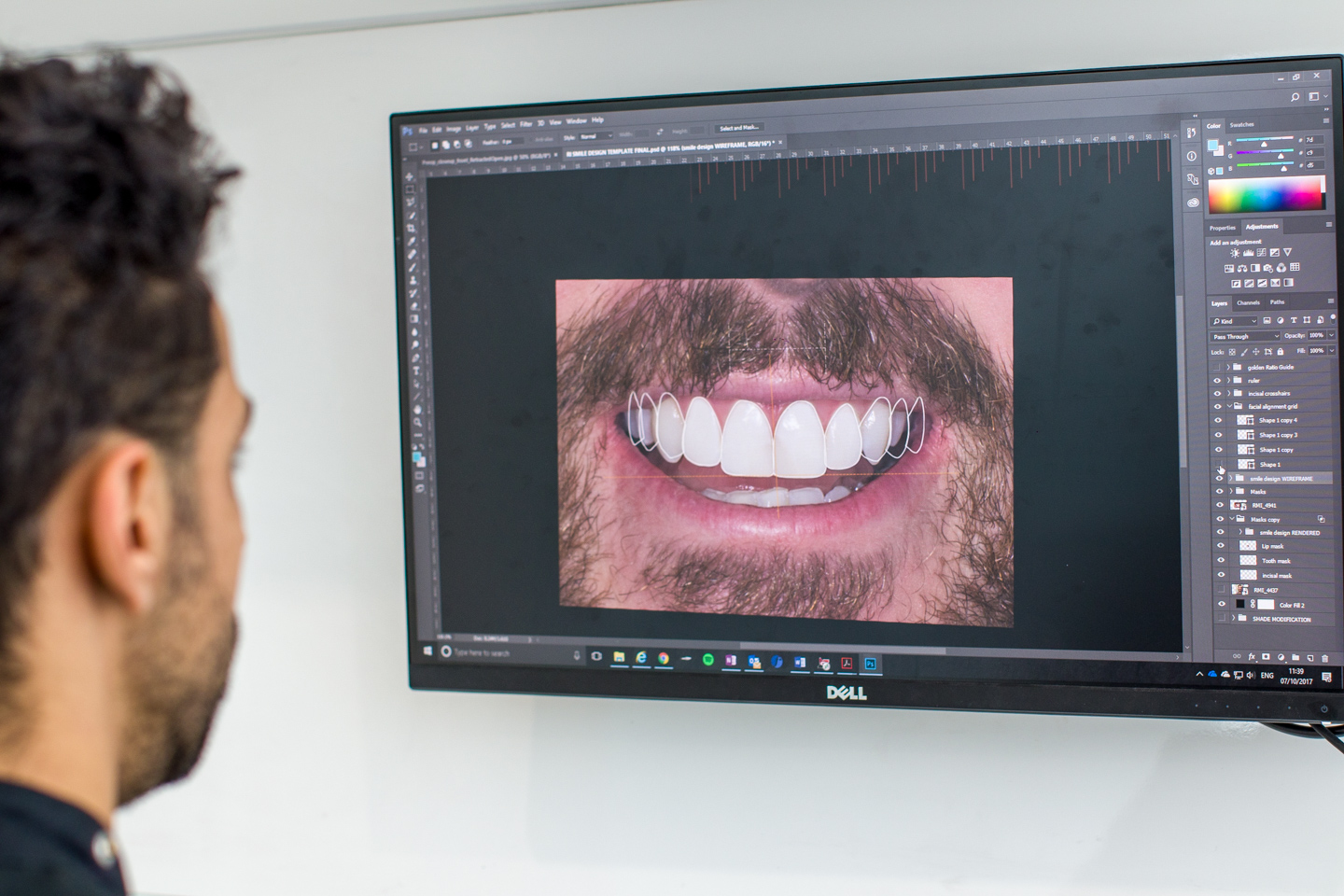The image size is (1344, 896).
Task: Add a Color Balance adjustment
Action: pyautogui.click(x=1242, y=268)
